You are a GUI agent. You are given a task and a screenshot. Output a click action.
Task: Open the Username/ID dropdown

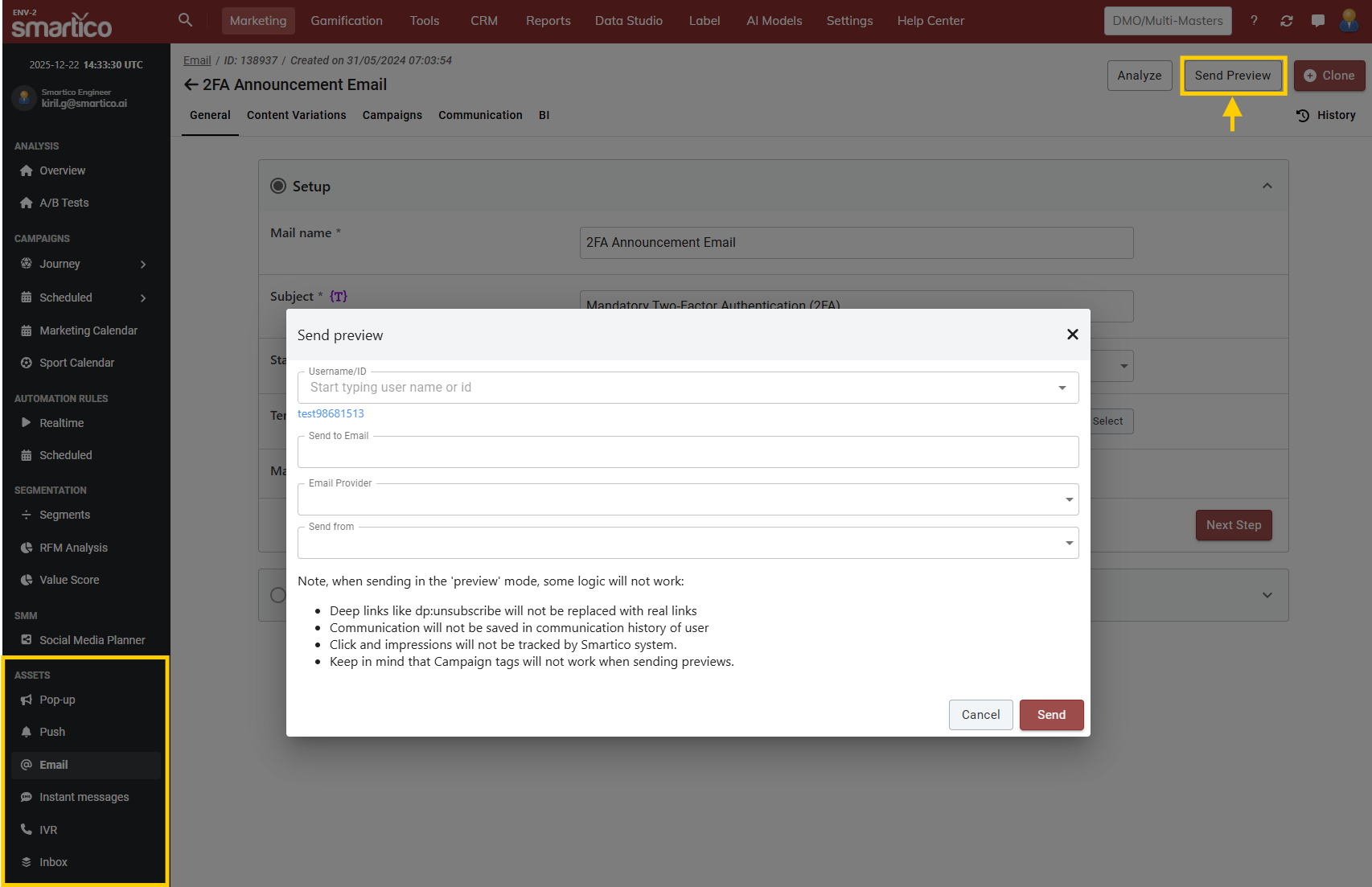coord(1062,388)
